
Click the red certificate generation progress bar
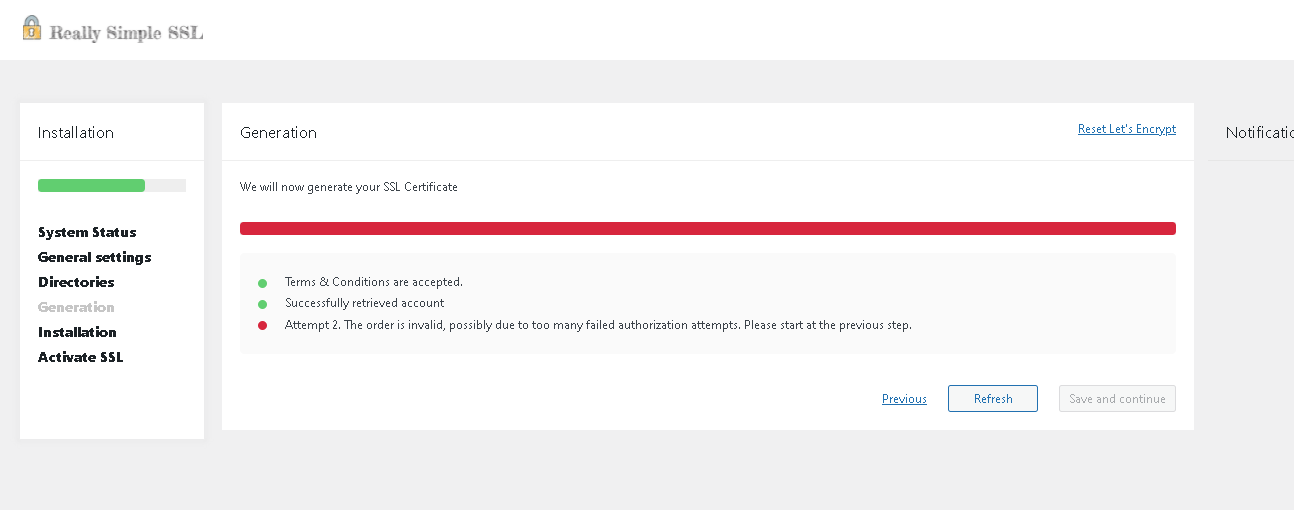coord(707,229)
